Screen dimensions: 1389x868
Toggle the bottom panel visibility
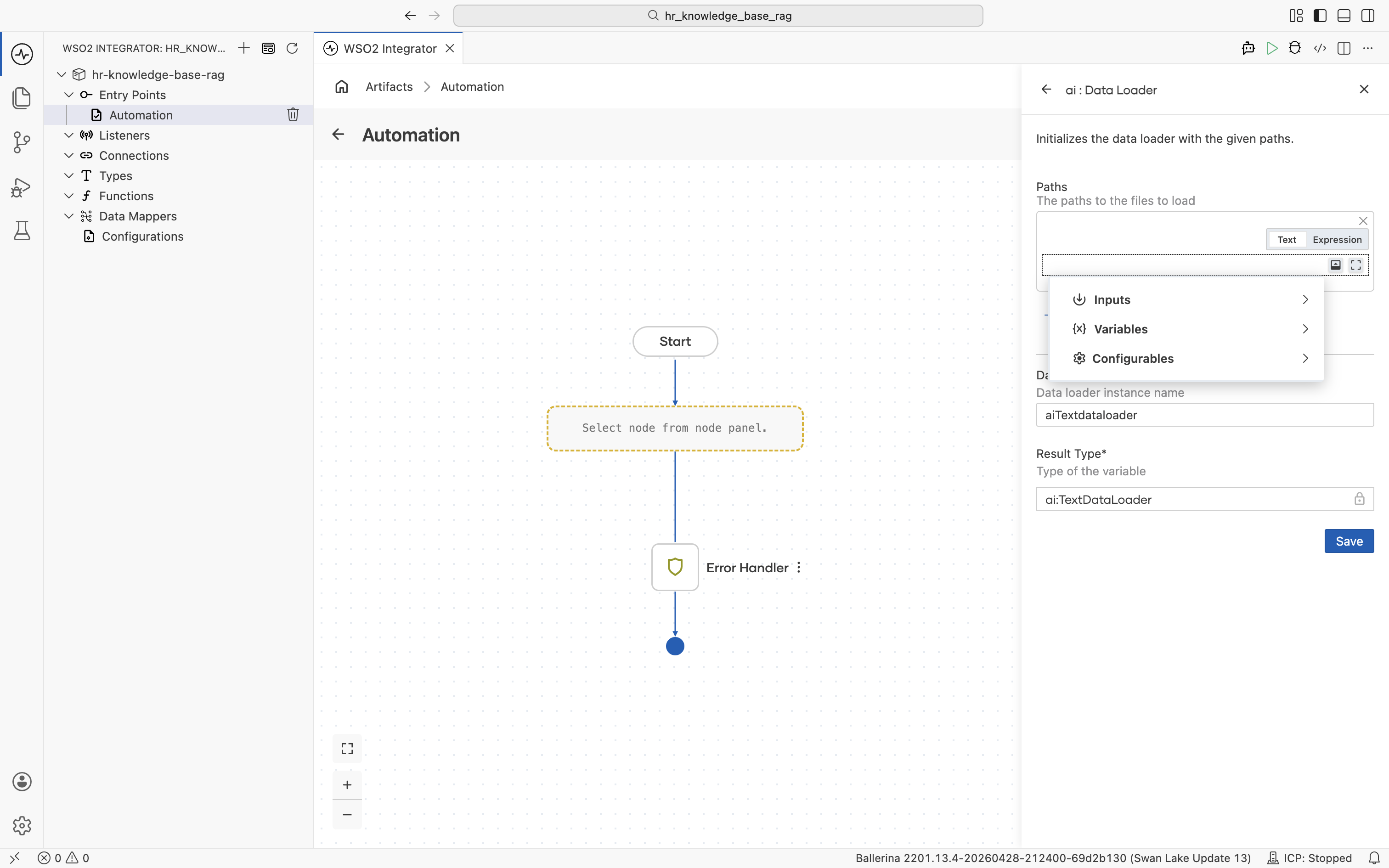pos(1344,16)
